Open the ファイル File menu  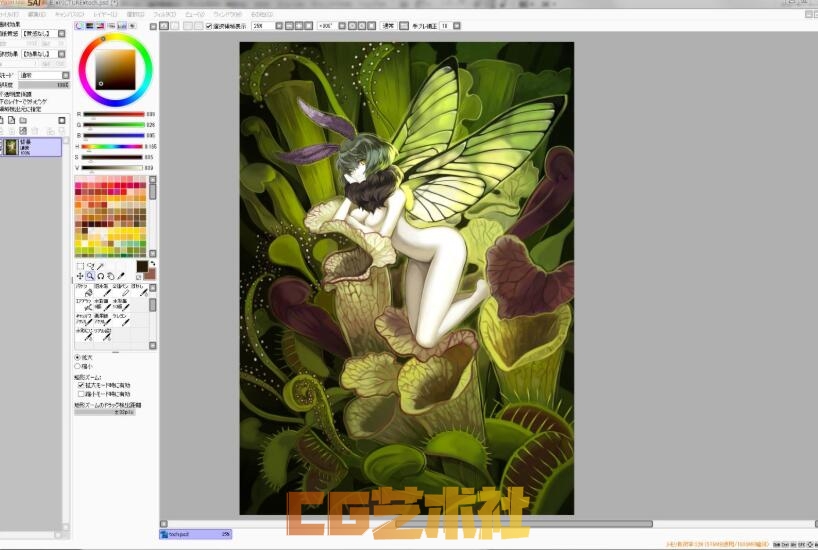9,15
